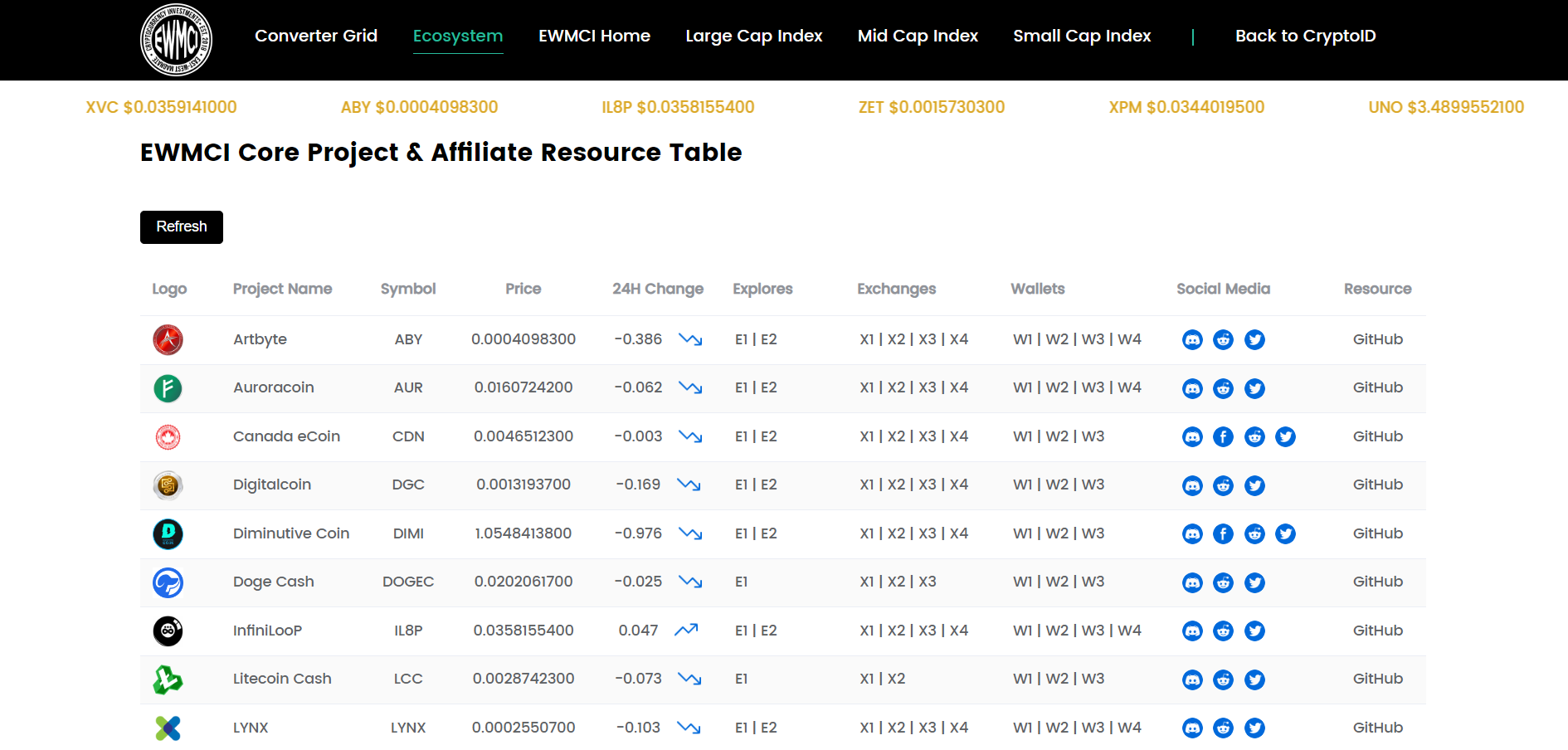Open the Small Cap Index

click(1082, 36)
